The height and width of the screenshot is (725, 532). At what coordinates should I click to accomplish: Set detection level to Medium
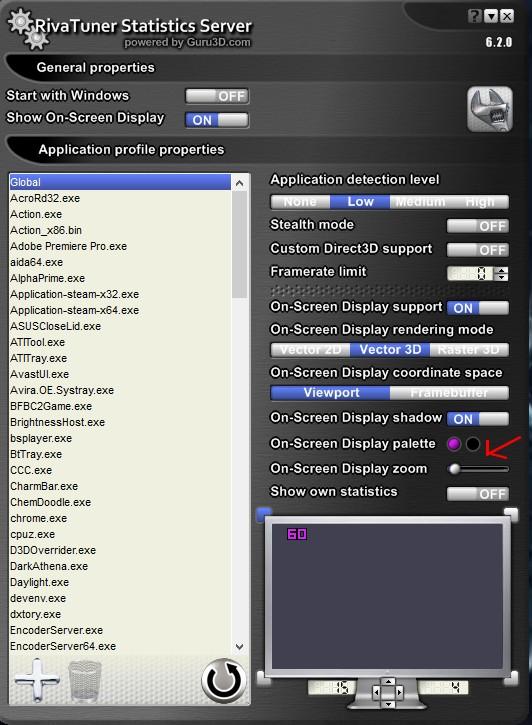pos(420,202)
